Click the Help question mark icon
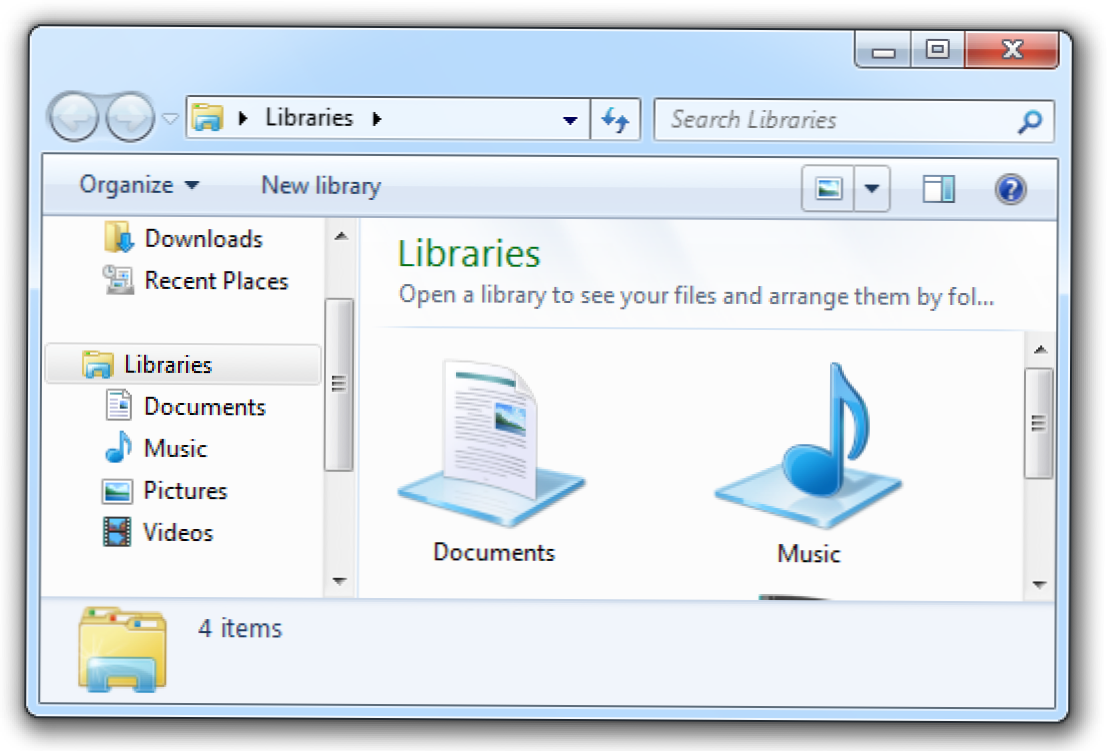 click(1011, 188)
